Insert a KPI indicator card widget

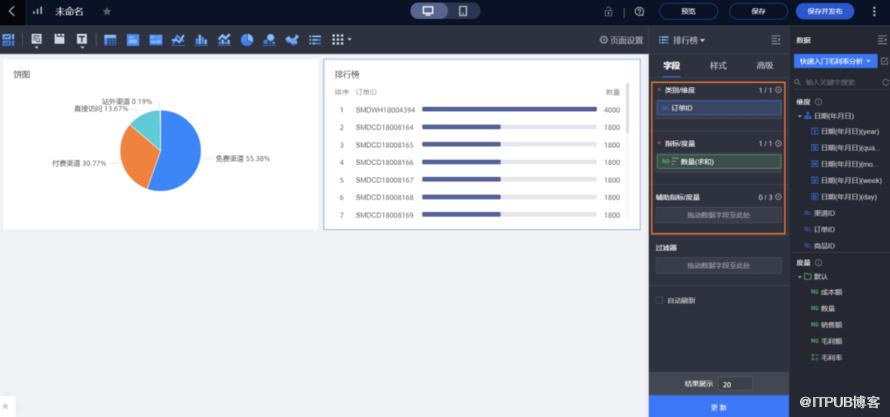133,40
